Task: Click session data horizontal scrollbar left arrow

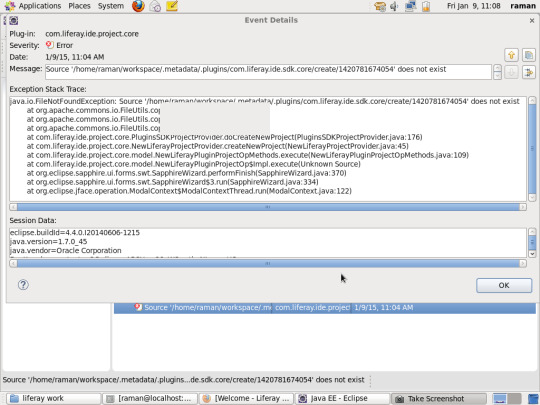Action: tap(13, 263)
